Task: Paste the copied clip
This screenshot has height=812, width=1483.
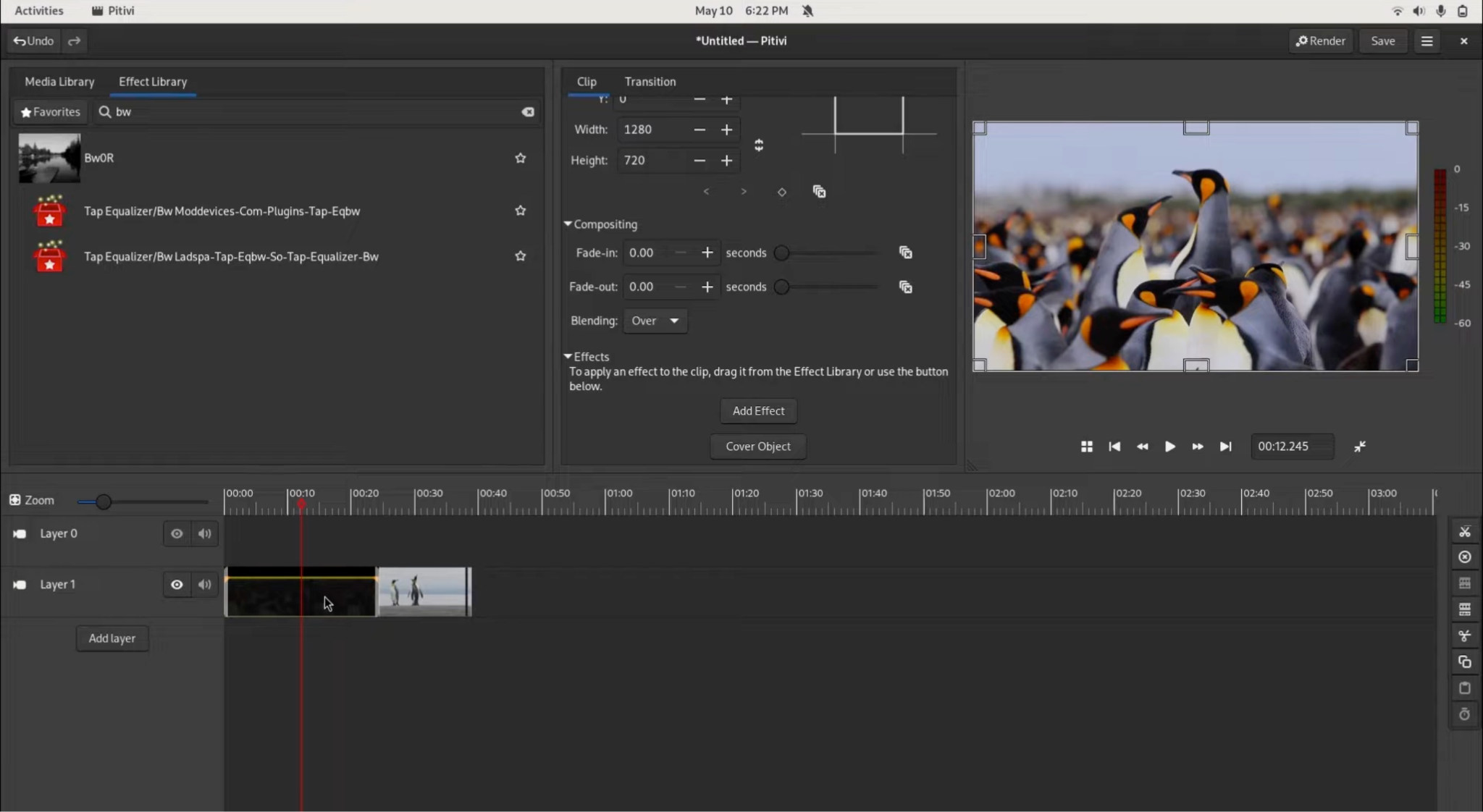Action: pyautogui.click(x=1465, y=688)
